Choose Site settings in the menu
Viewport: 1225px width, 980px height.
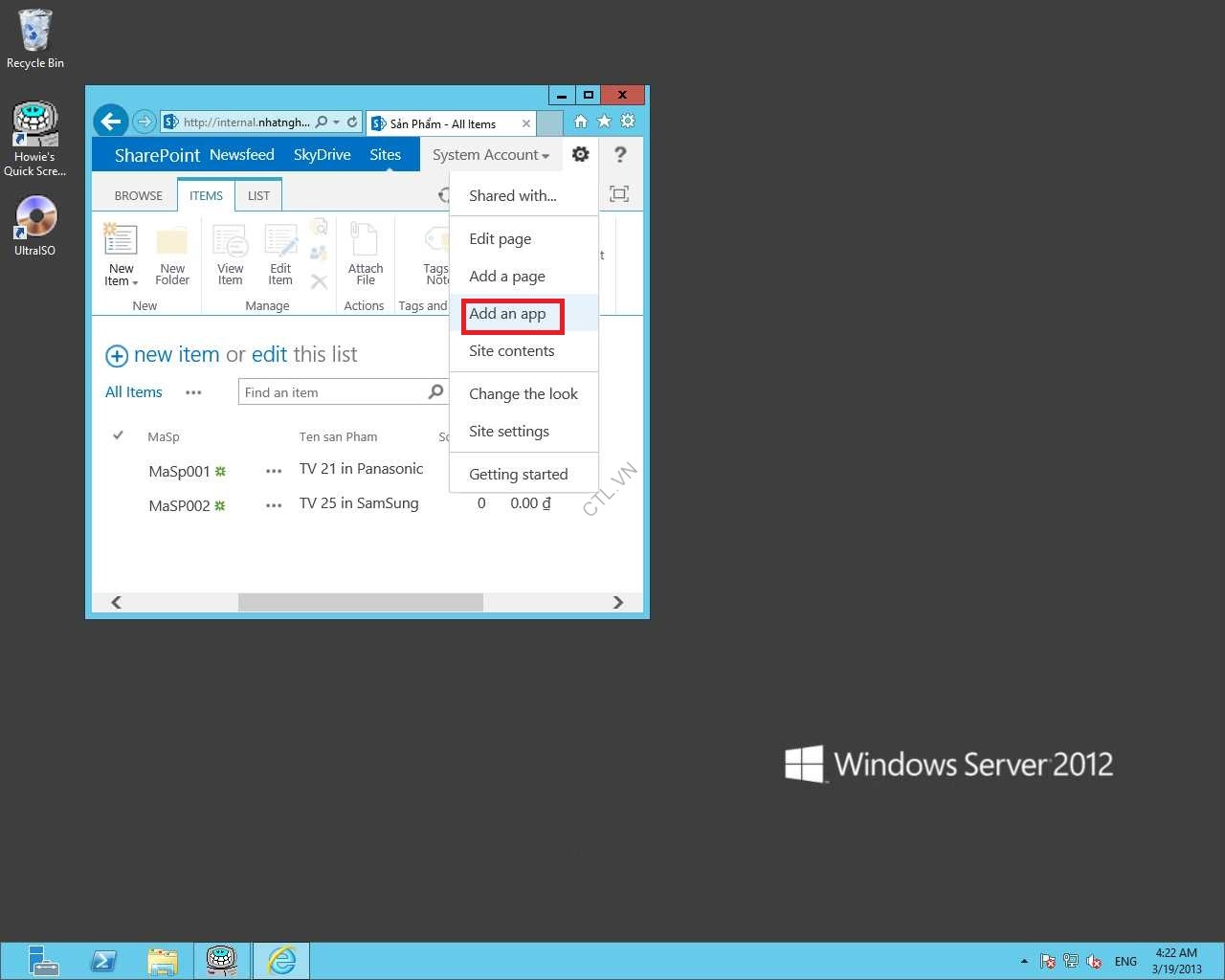[x=509, y=432]
